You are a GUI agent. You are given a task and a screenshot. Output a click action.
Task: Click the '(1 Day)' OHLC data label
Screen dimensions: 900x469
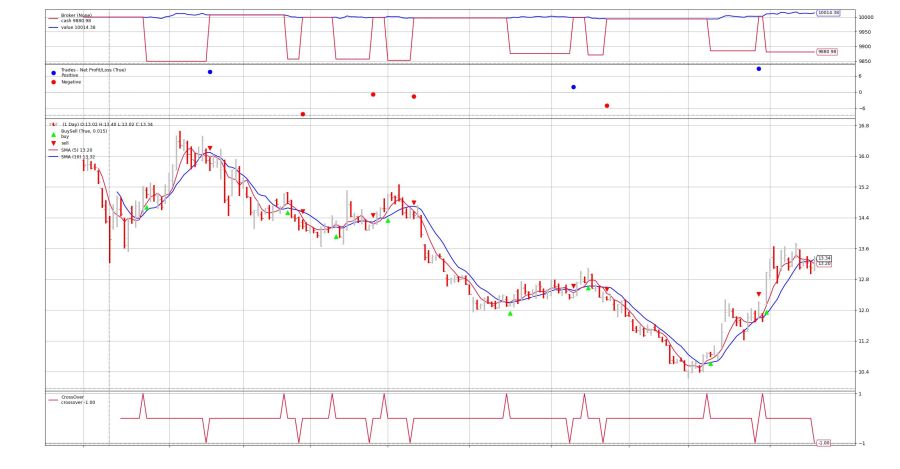[x=70, y=125]
